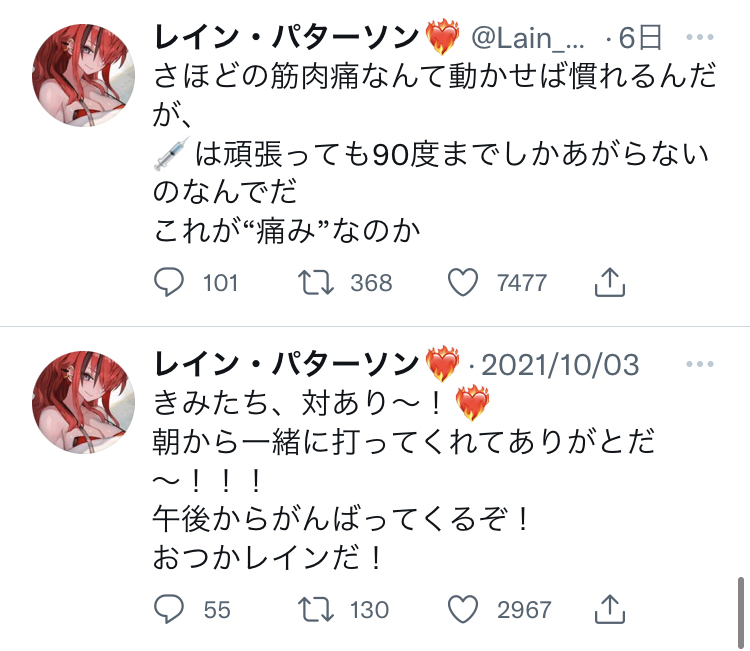Open display name on the first tweet

point(286,37)
